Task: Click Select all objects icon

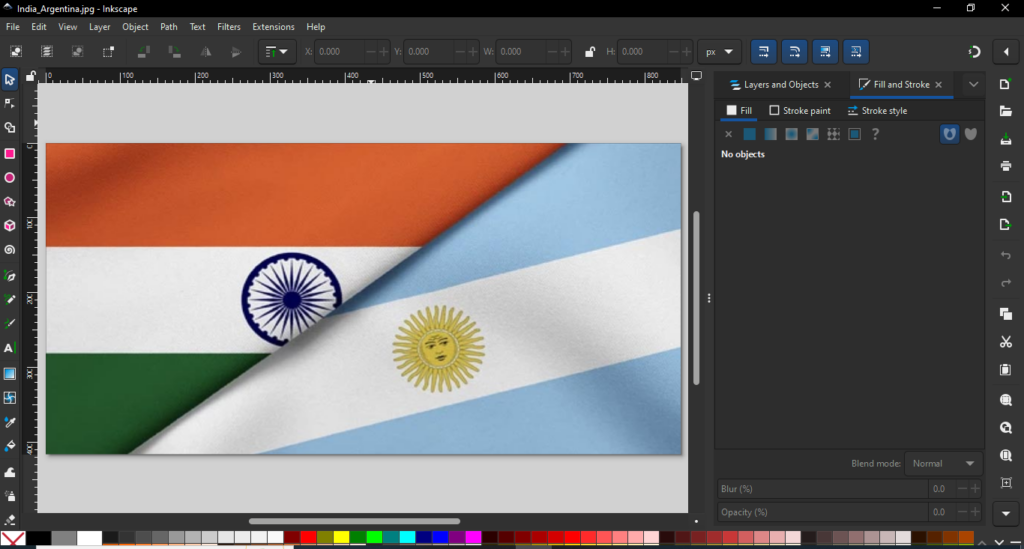Action: coord(16,52)
